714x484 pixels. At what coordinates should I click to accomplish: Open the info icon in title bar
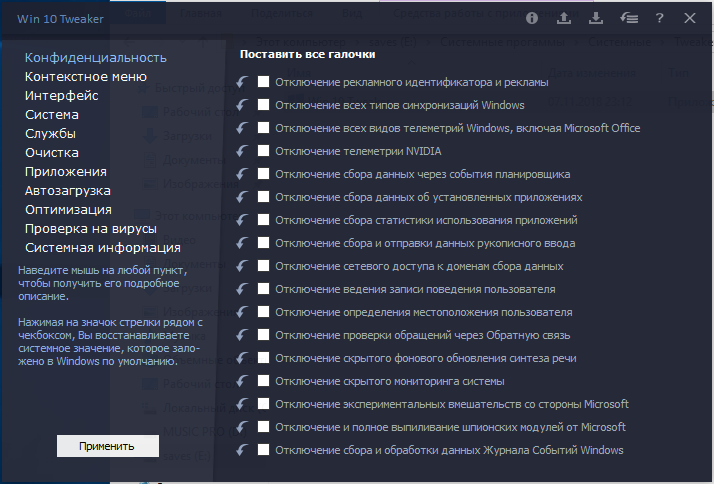click(x=532, y=18)
